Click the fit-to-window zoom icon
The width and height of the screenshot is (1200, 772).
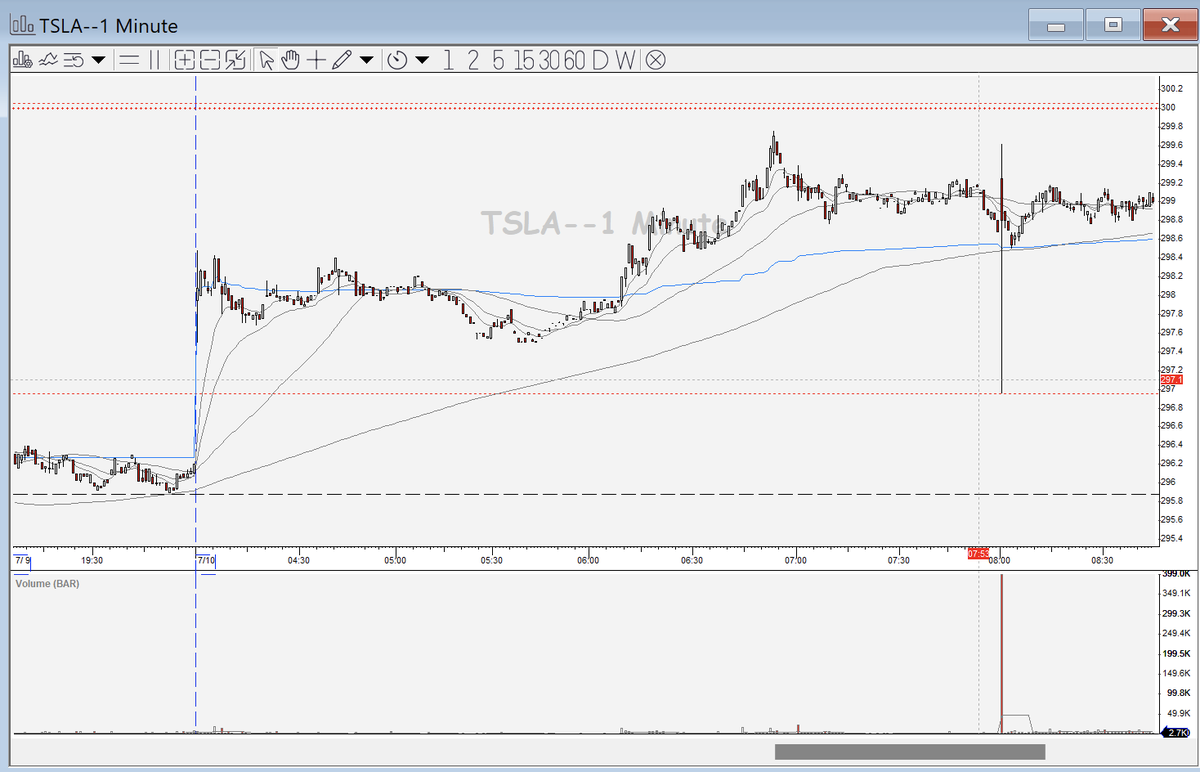coord(235,60)
